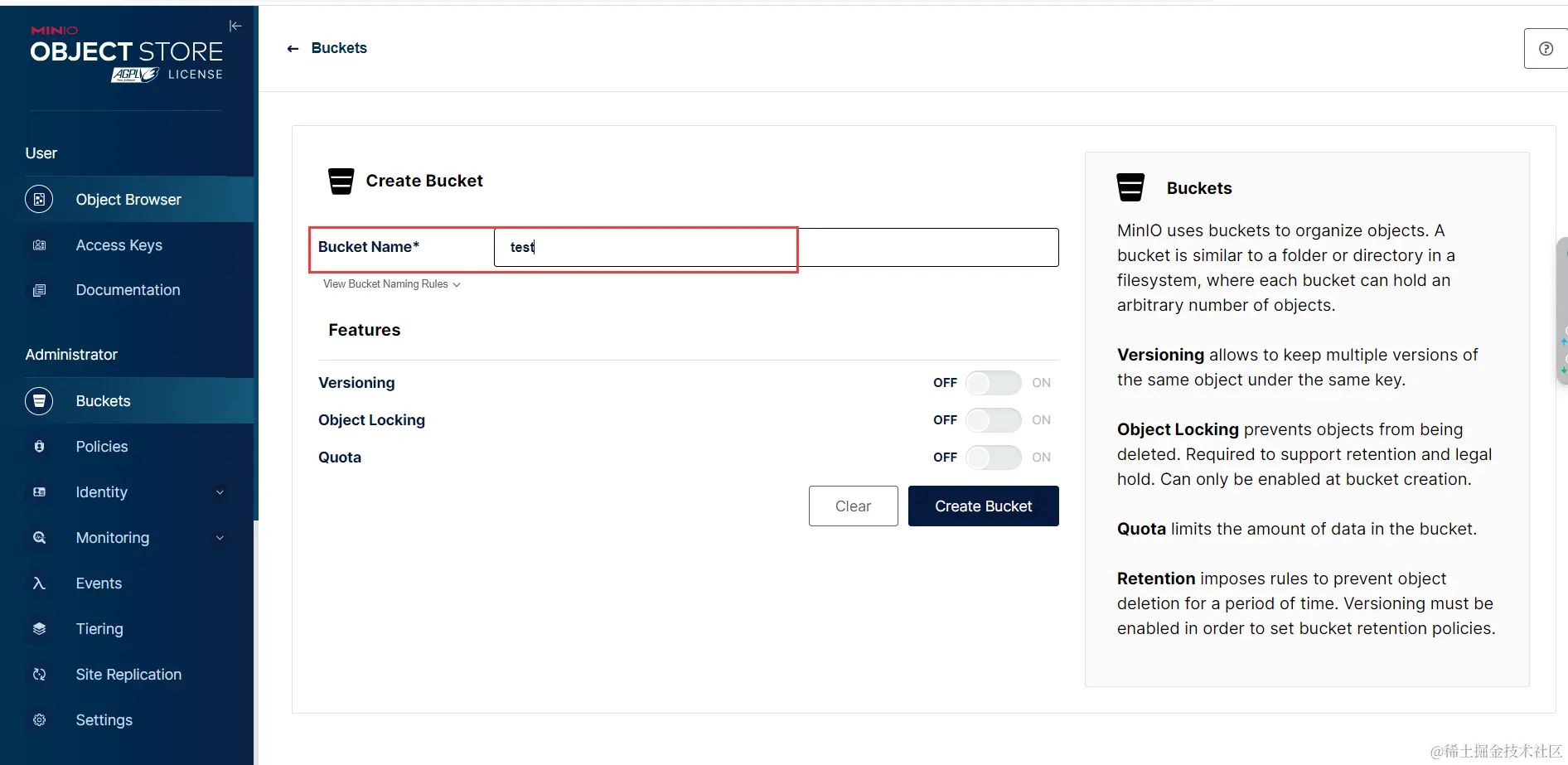Expand the Identity submenu chevron

point(220,492)
